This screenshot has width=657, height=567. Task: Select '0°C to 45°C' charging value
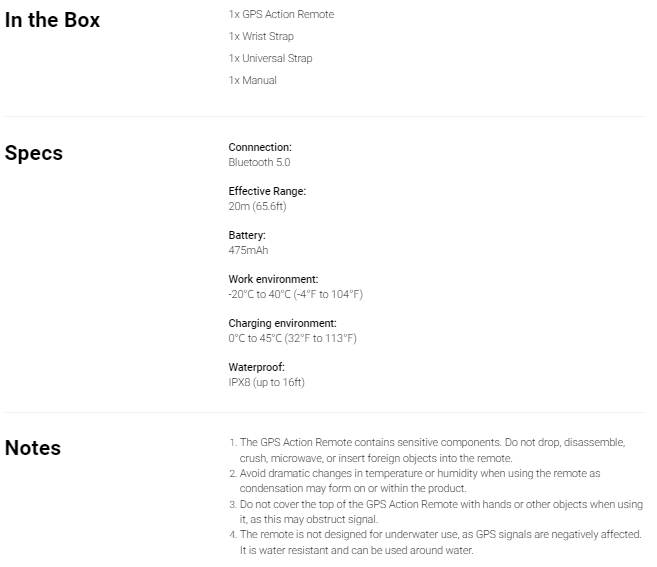[255, 338]
